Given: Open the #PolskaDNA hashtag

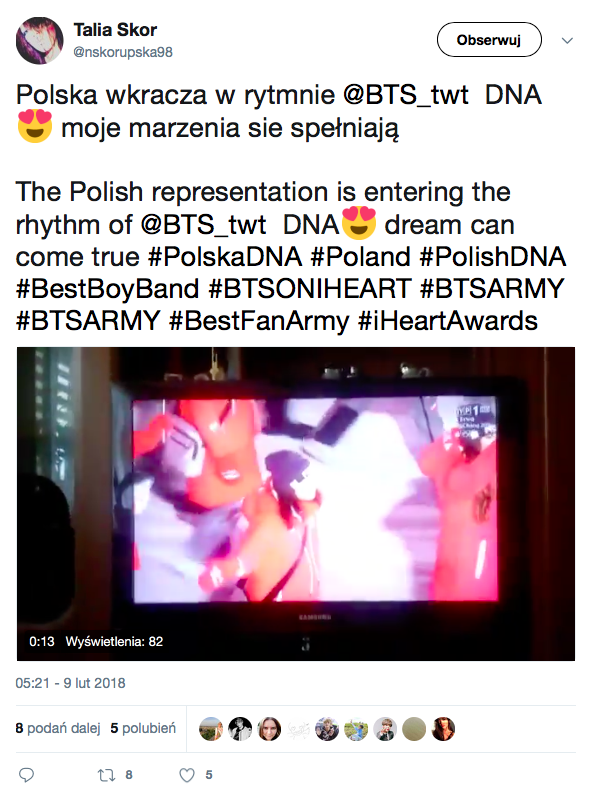Looking at the screenshot, I should (x=225, y=257).
